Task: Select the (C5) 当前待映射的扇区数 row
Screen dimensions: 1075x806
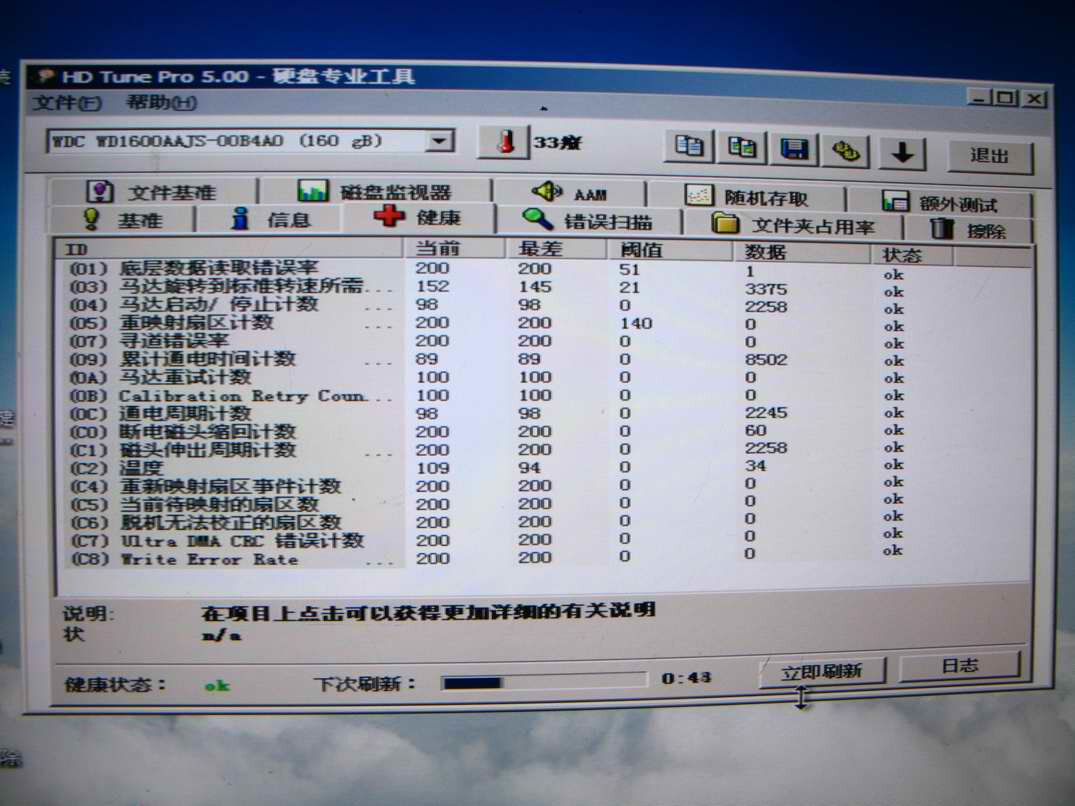Action: point(542,504)
